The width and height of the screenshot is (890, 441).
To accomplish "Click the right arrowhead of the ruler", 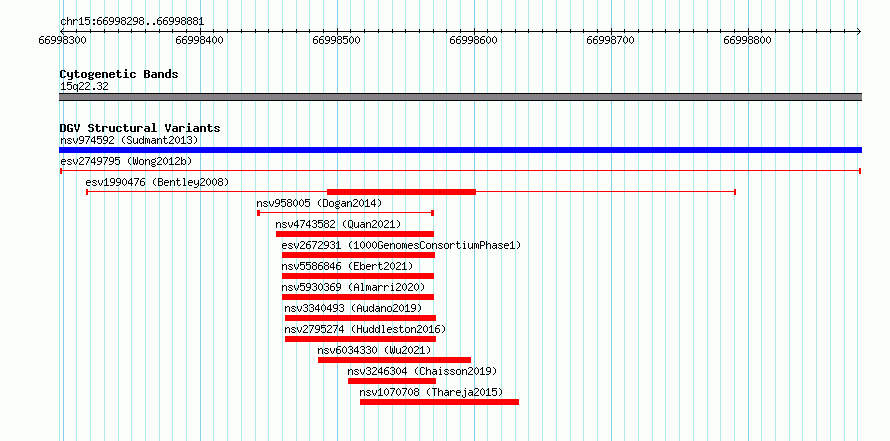I will (858, 31).
